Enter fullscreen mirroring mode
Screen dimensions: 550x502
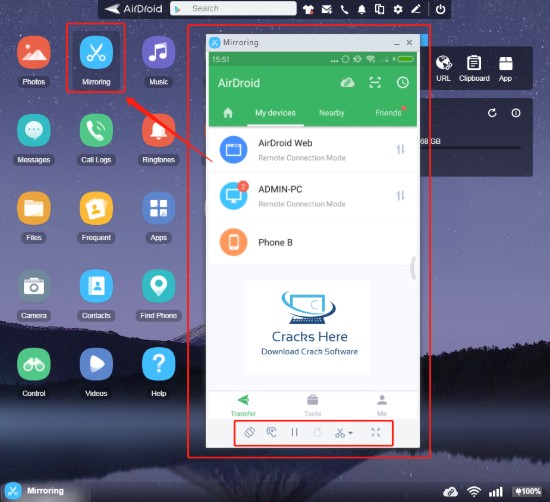[x=376, y=433]
